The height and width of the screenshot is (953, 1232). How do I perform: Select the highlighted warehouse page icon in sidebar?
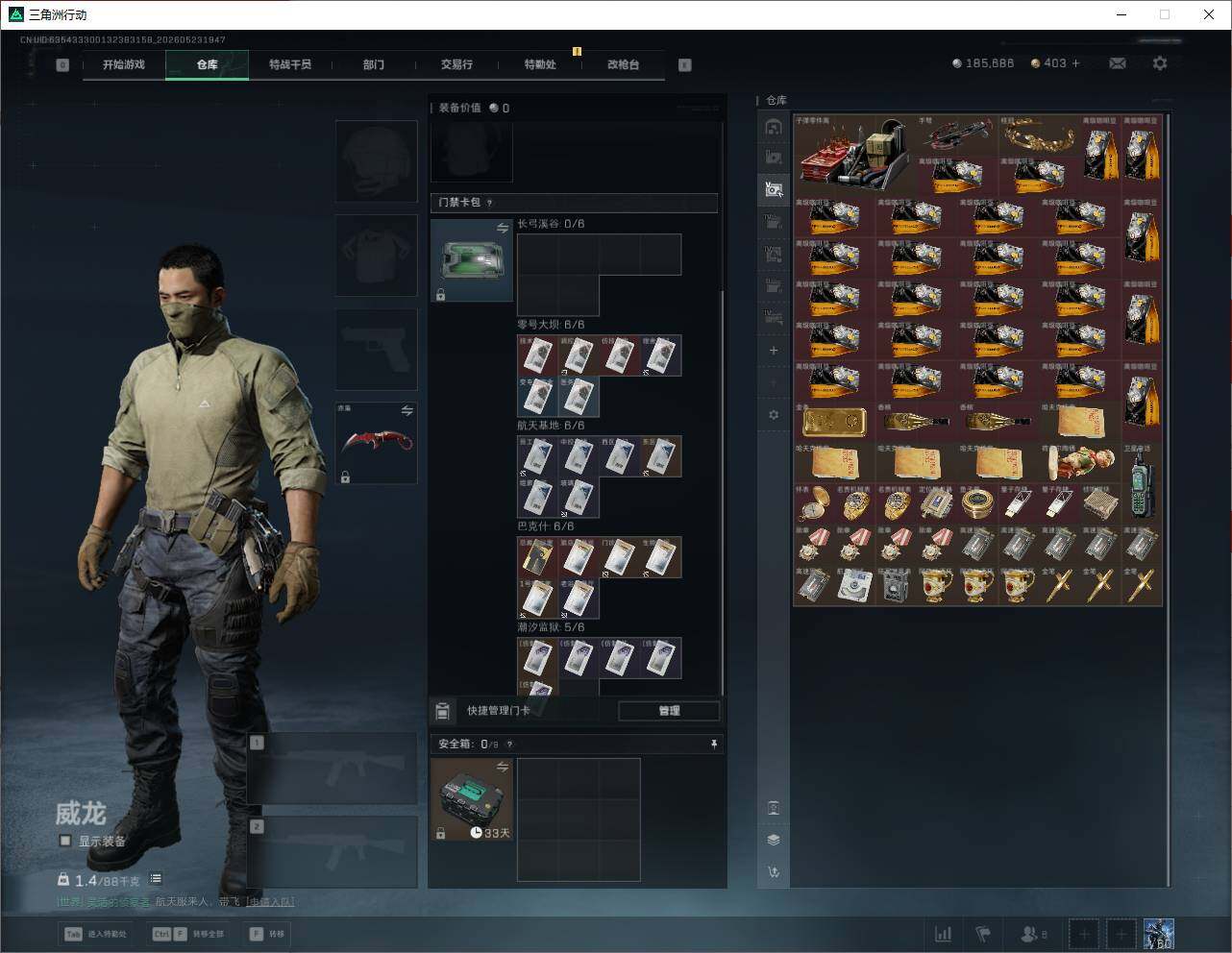click(774, 189)
